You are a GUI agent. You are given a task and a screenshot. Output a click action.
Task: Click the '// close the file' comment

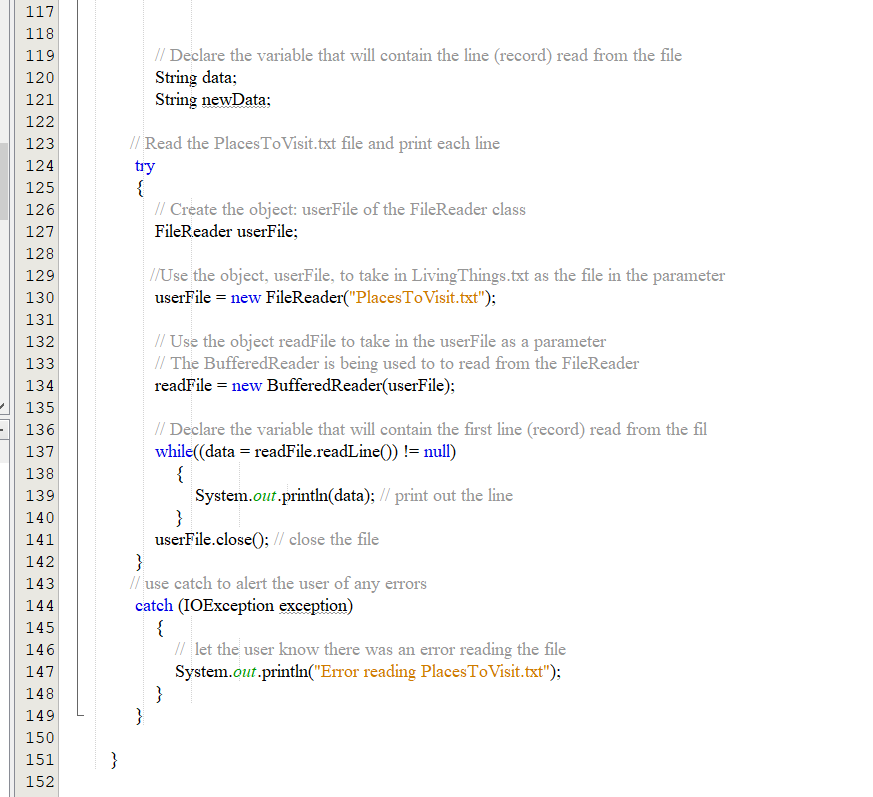click(327, 540)
